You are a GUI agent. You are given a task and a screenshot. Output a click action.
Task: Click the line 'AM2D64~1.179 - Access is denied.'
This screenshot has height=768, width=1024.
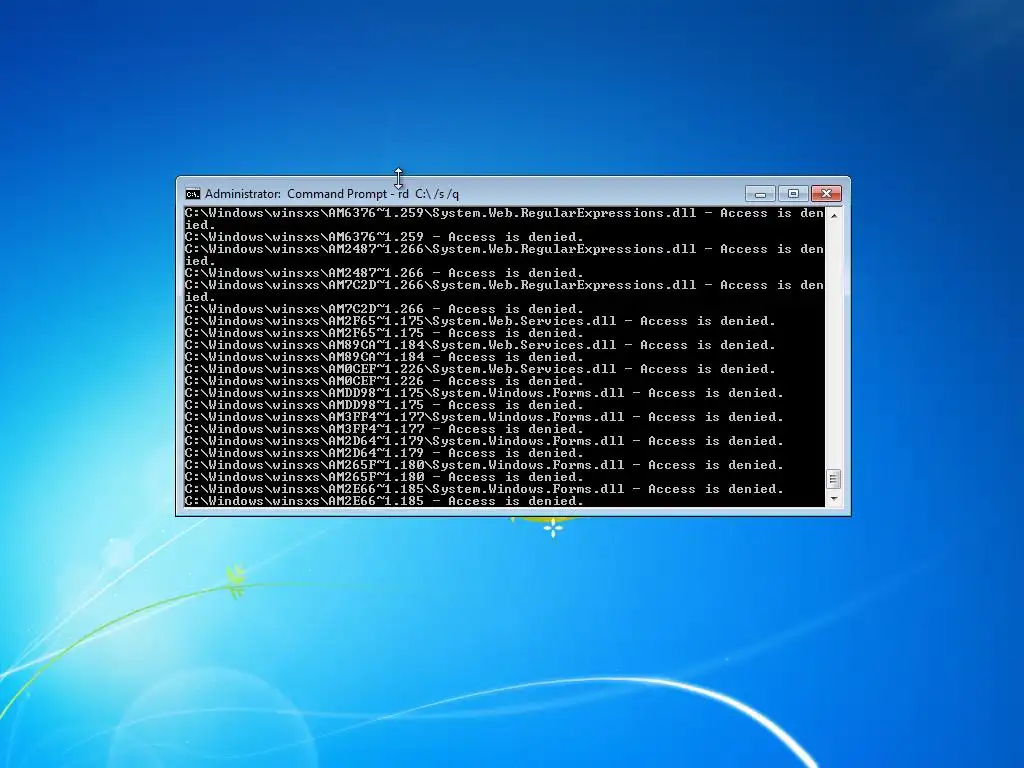point(384,453)
